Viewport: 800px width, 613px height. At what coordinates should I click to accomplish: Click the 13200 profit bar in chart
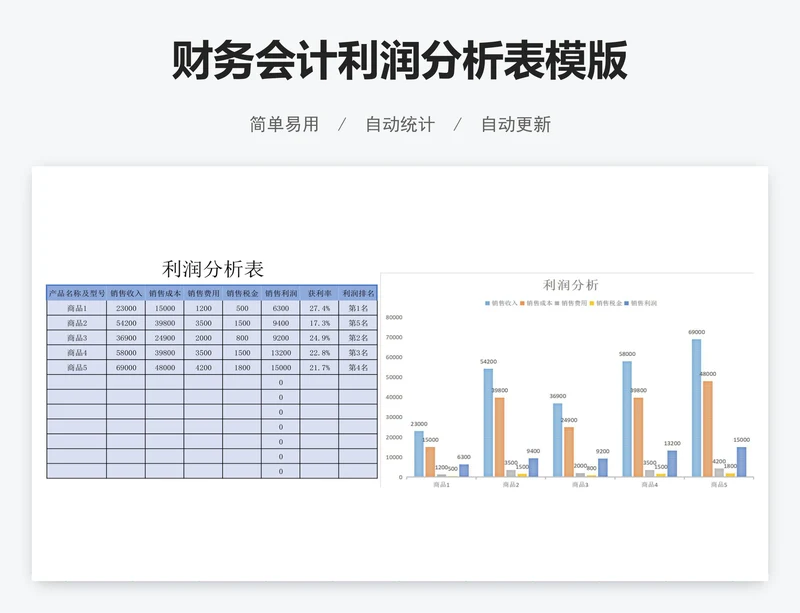pos(672,464)
